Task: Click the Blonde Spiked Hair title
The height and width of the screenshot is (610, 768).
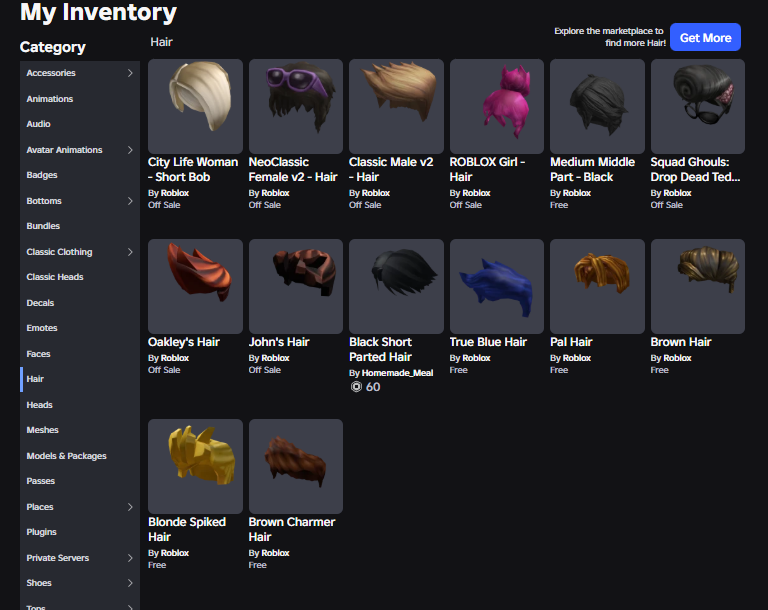Action: tap(187, 529)
